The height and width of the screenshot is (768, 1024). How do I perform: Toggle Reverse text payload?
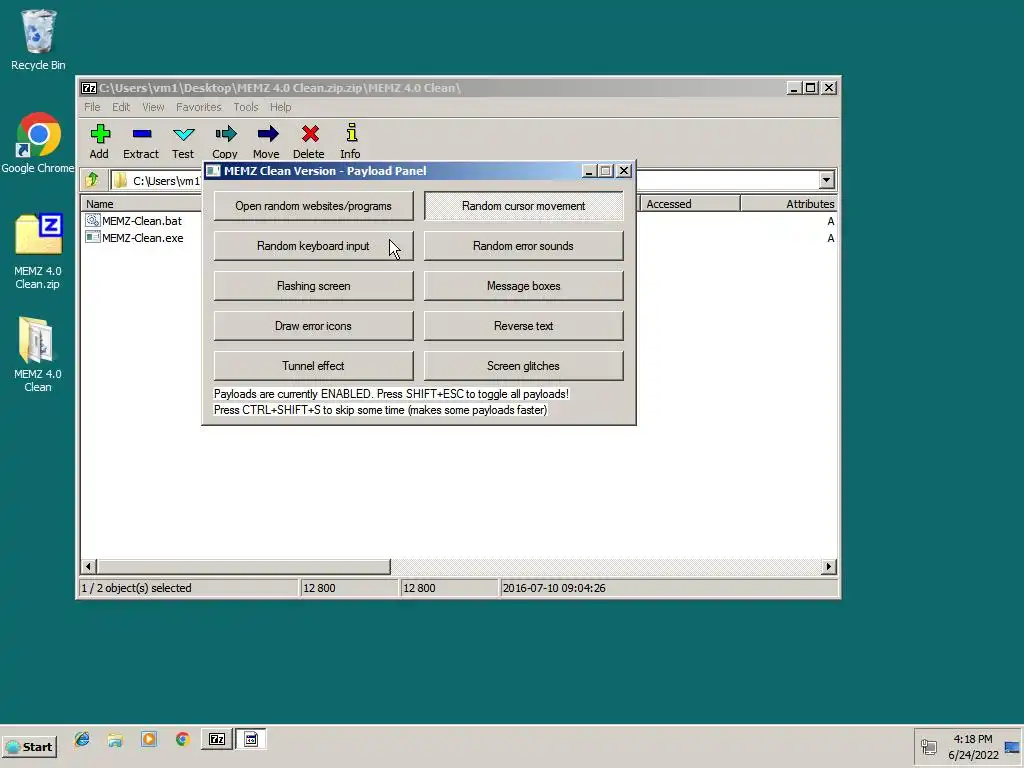point(524,326)
